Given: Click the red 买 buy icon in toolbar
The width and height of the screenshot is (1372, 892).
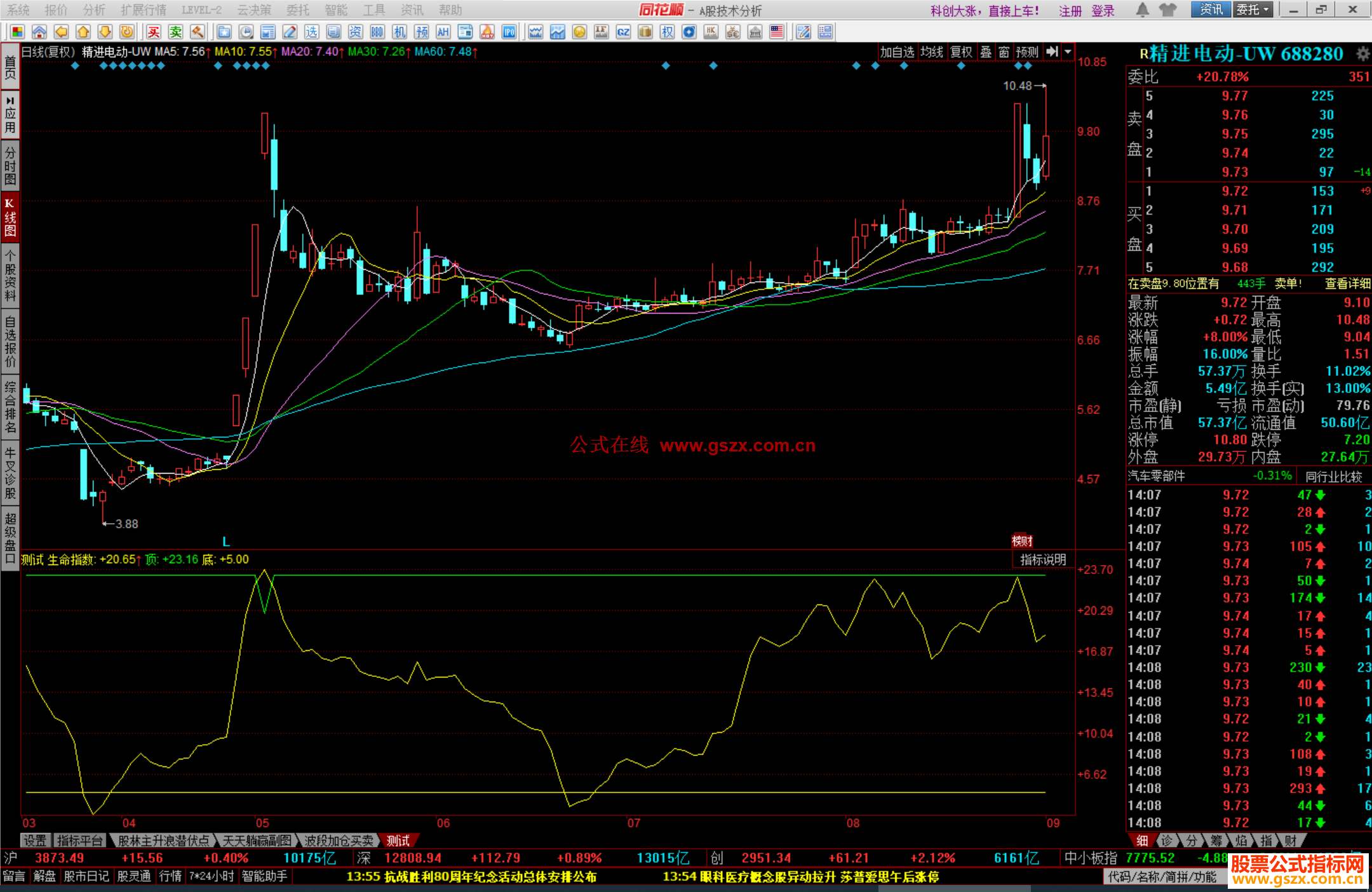Looking at the screenshot, I should pyautogui.click(x=154, y=32).
